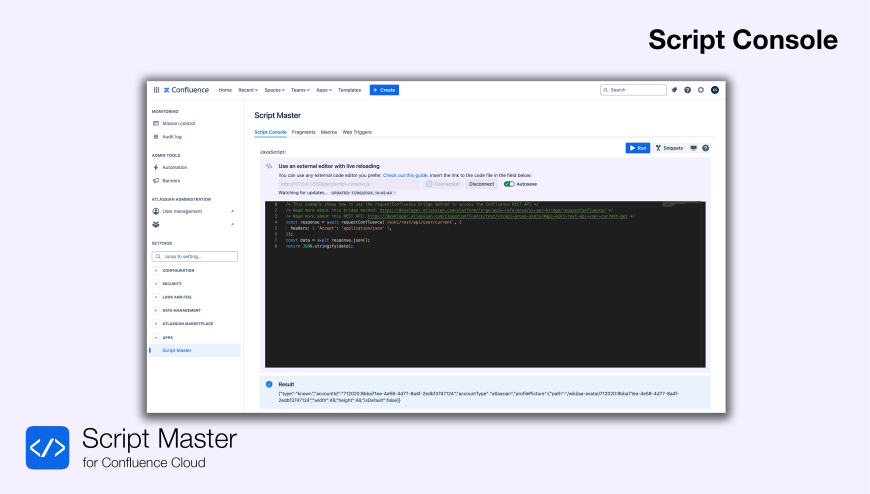The image size is (870, 494).
Task: Open the Snippets button
Action: click(x=669, y=148)
